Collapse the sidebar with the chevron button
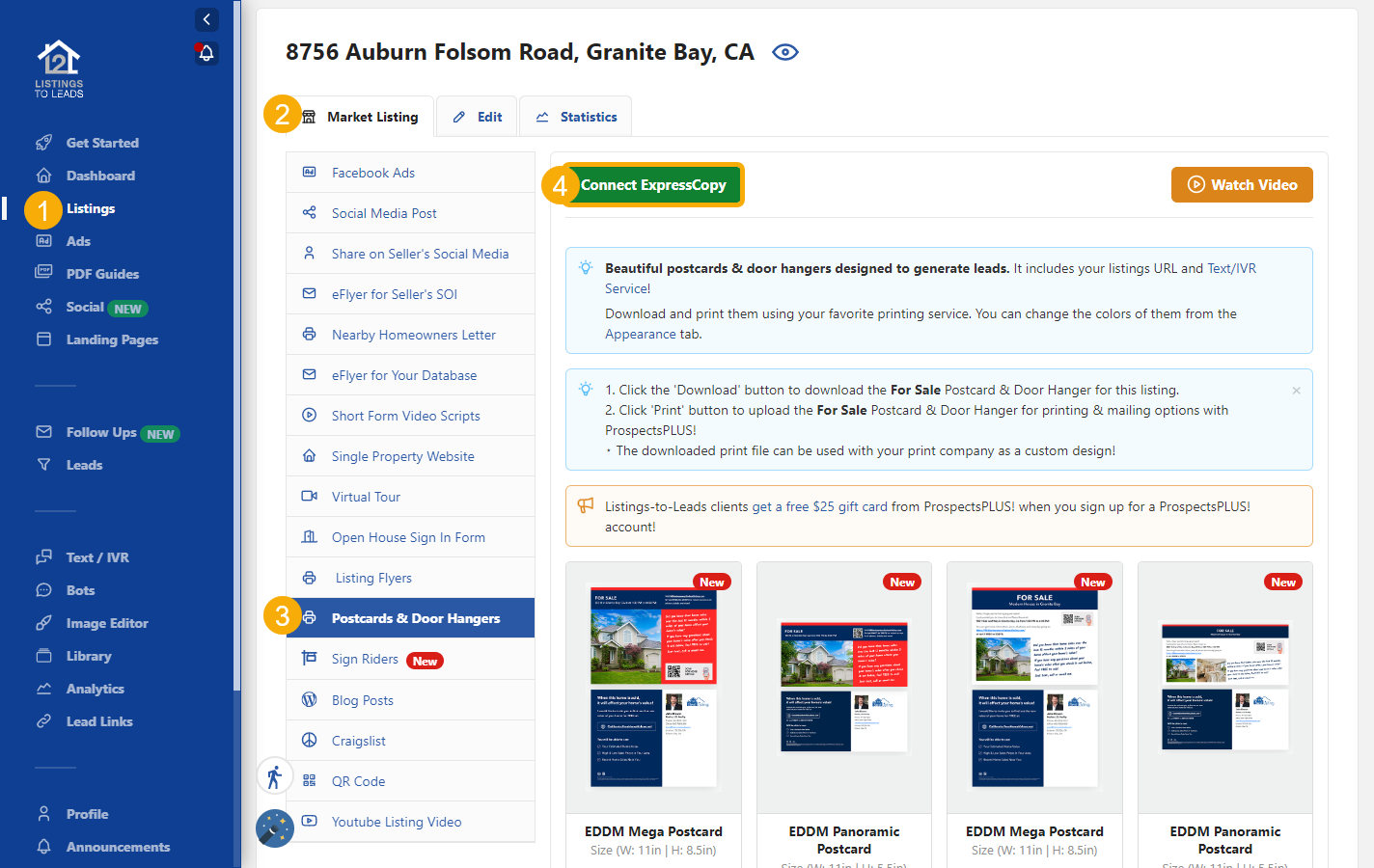The height and width of the screenshot is (868, 1374). click(206, 19)
